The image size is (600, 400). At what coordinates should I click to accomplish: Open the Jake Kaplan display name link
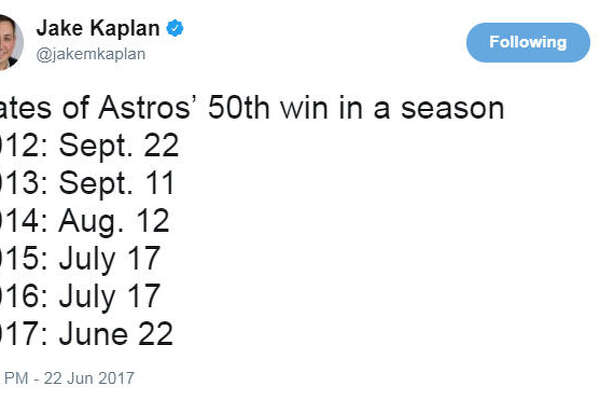tap(98, 28)
